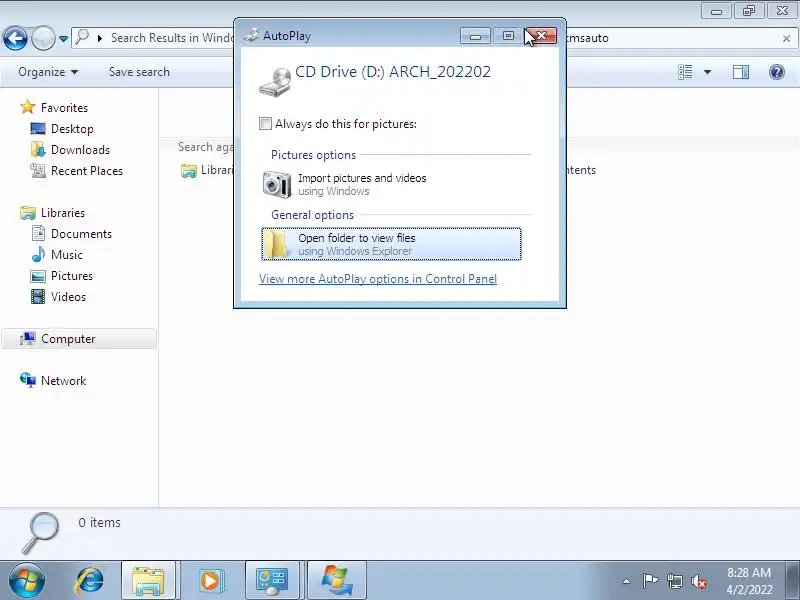Click Explorer forward navigation button
The width and height of the screenshot is (800, 600).
tap(43, 38)
